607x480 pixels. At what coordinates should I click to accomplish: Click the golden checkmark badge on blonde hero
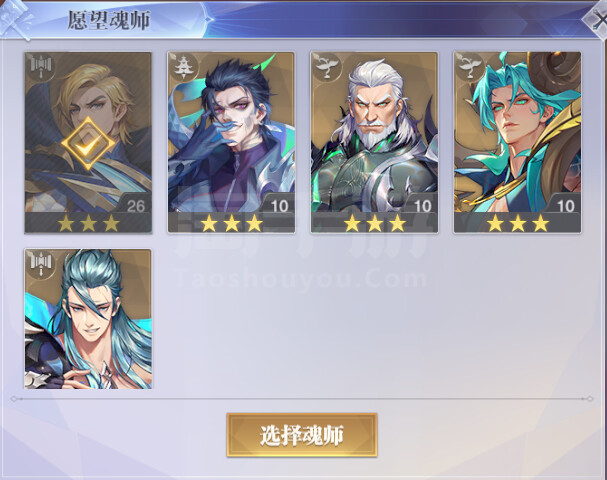88,144
